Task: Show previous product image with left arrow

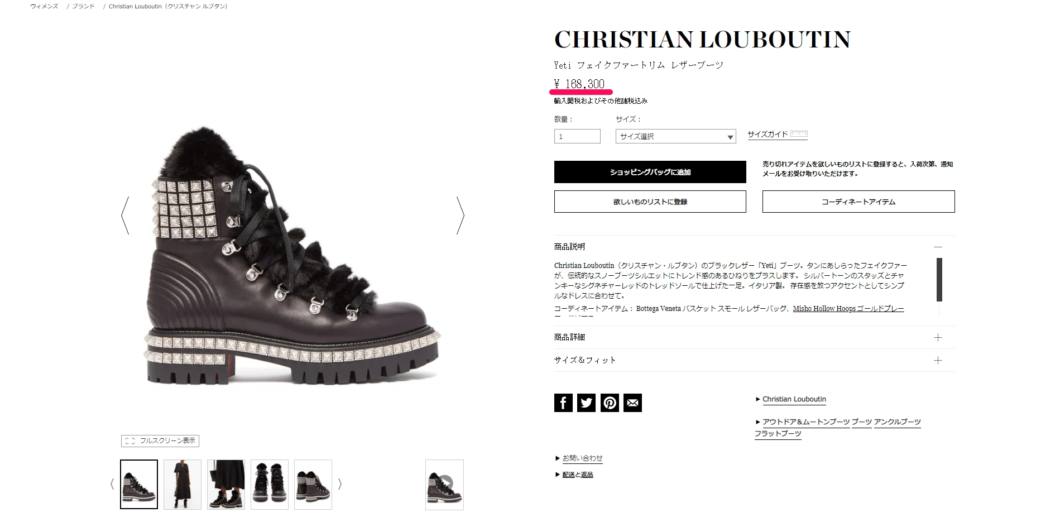Action: coord(124,216)
